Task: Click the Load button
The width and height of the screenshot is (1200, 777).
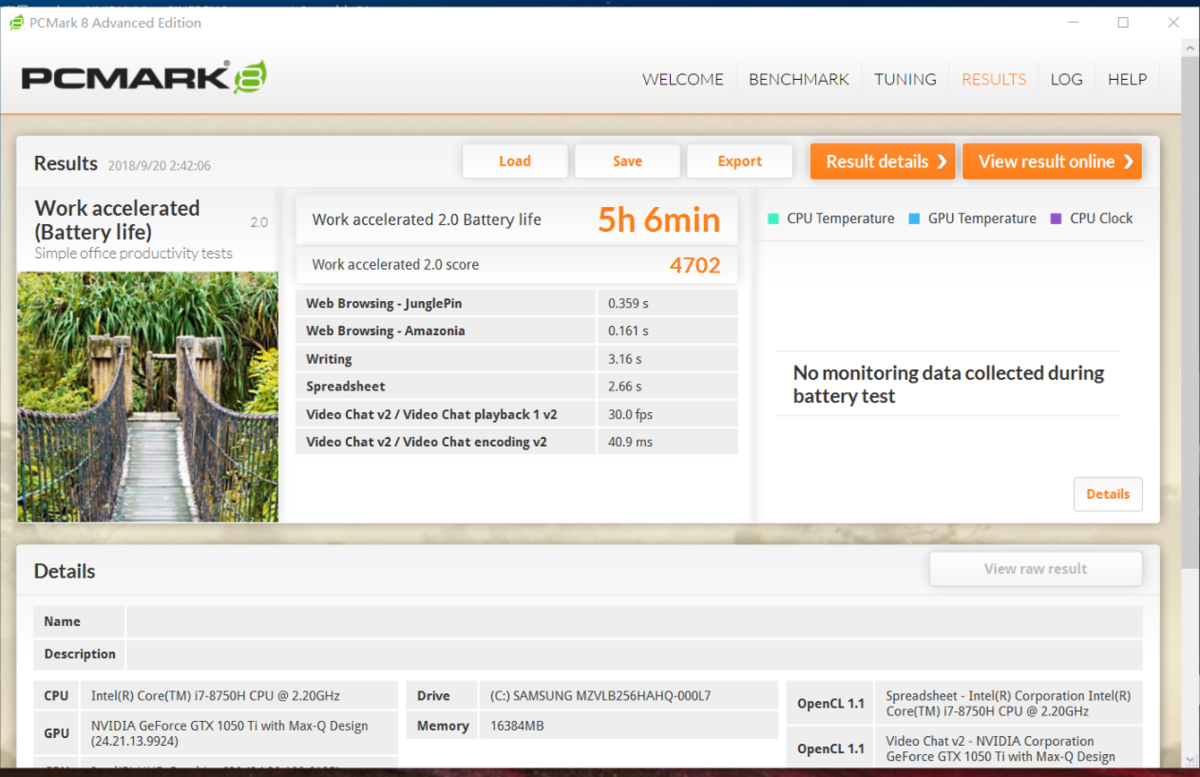Action: point(515,161)
